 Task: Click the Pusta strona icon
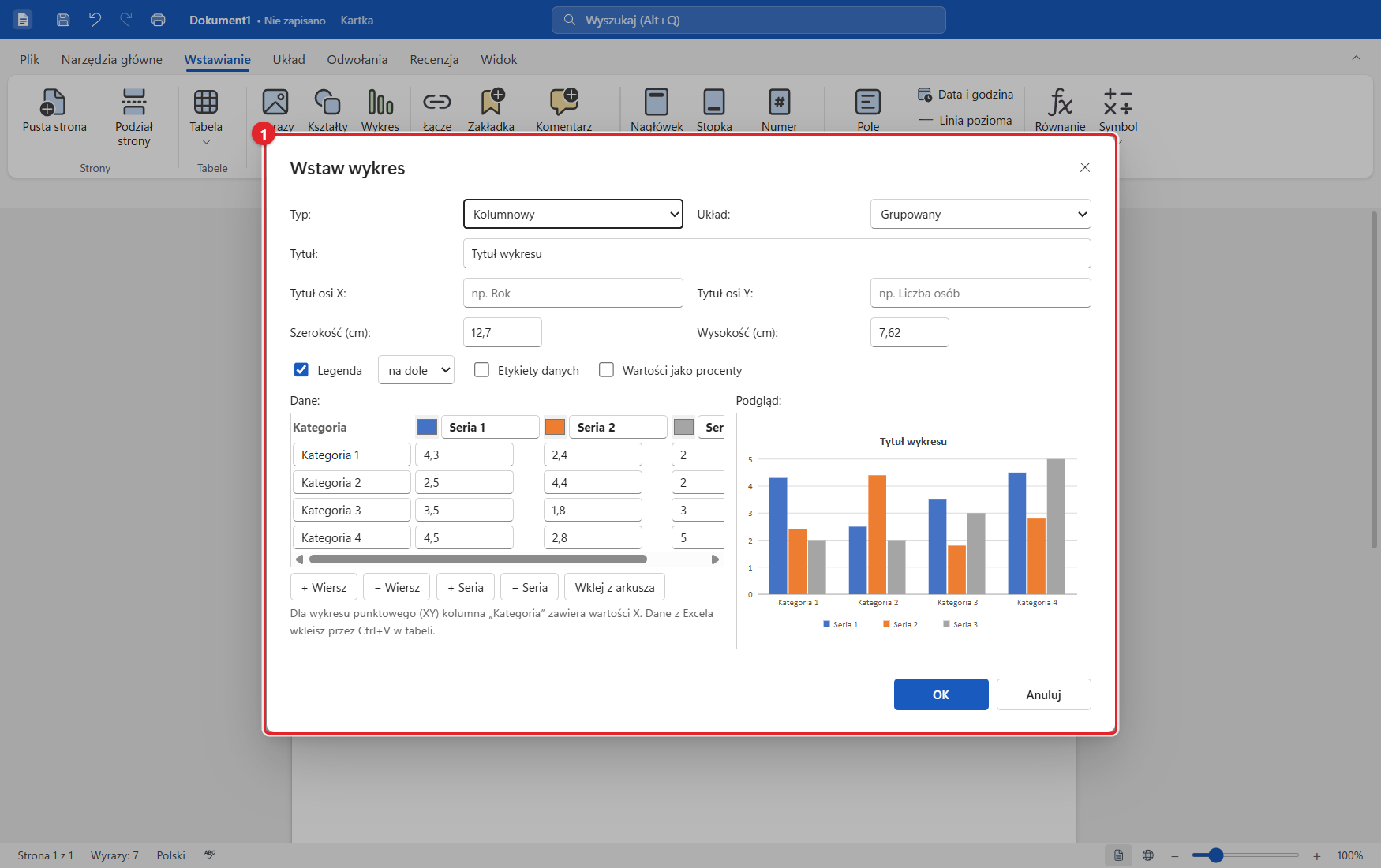tap(54, 103)
